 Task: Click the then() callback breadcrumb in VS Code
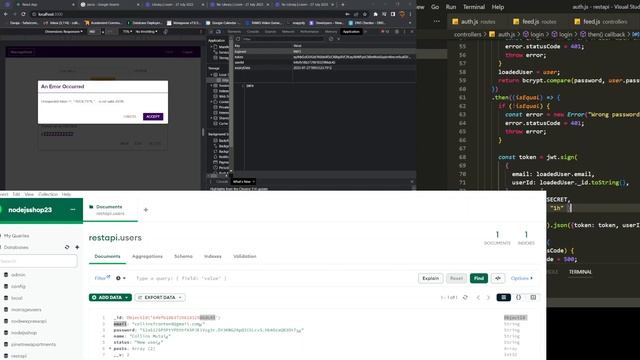[x=602, y=35]
